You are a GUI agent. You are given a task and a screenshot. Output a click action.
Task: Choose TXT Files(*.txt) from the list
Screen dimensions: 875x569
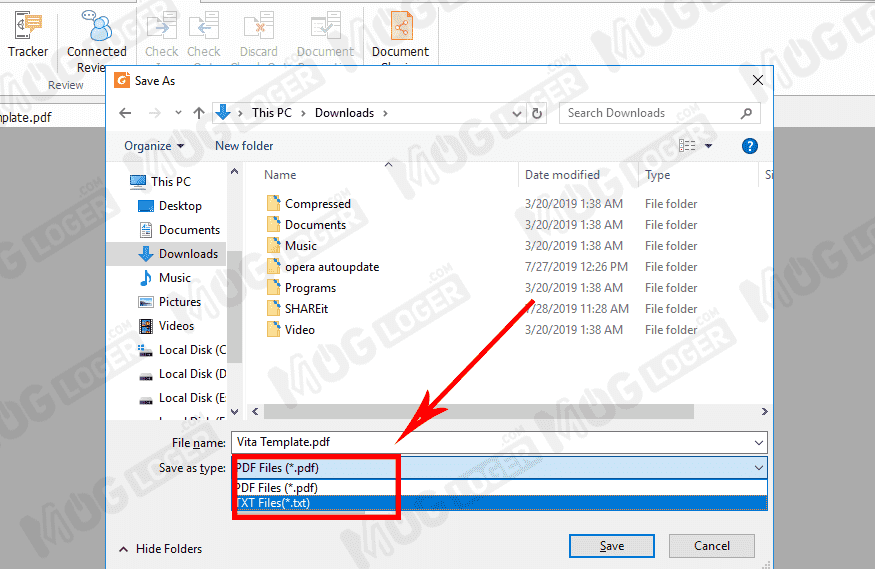pos(499,503)
